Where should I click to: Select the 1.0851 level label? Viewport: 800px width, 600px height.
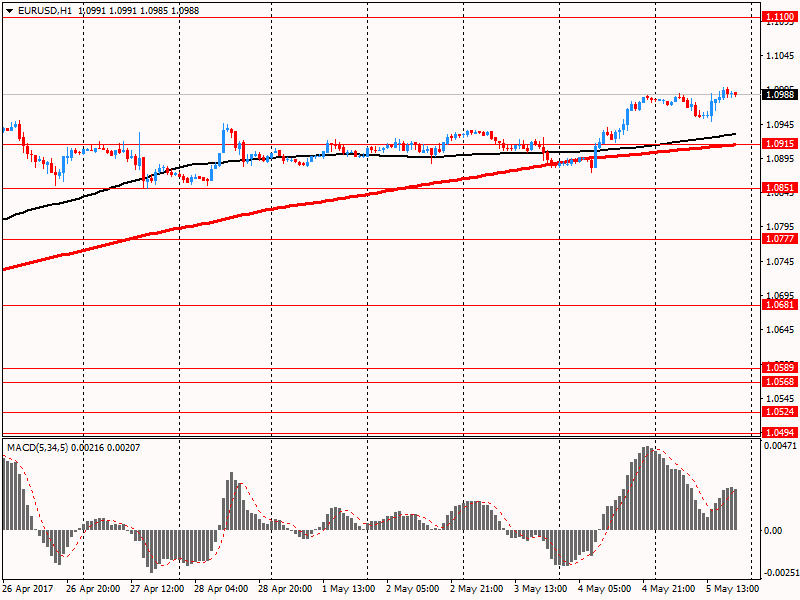coord(780,188)
